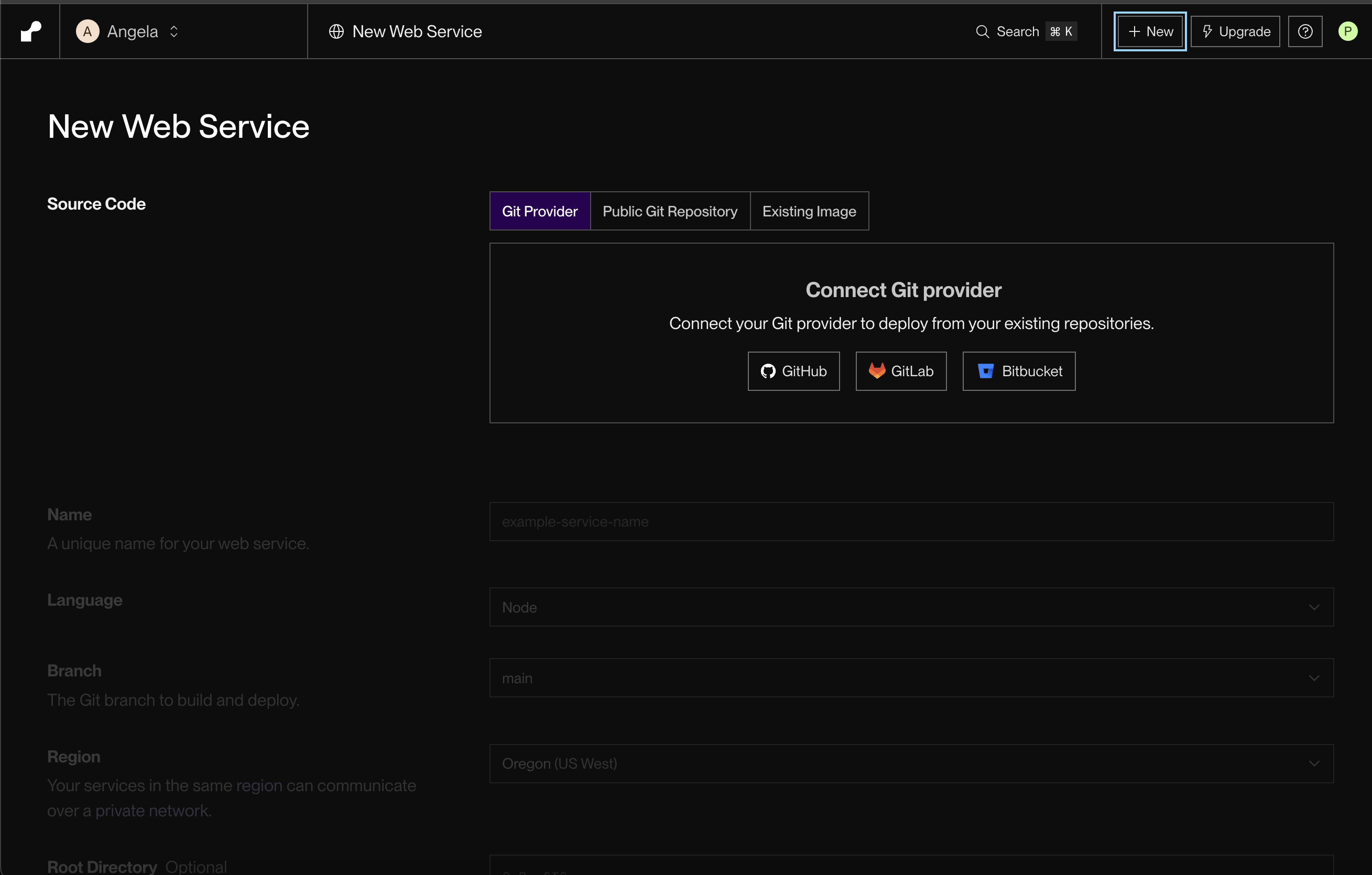
Task: Select the Git Provider tab
Action: (539, 211)
